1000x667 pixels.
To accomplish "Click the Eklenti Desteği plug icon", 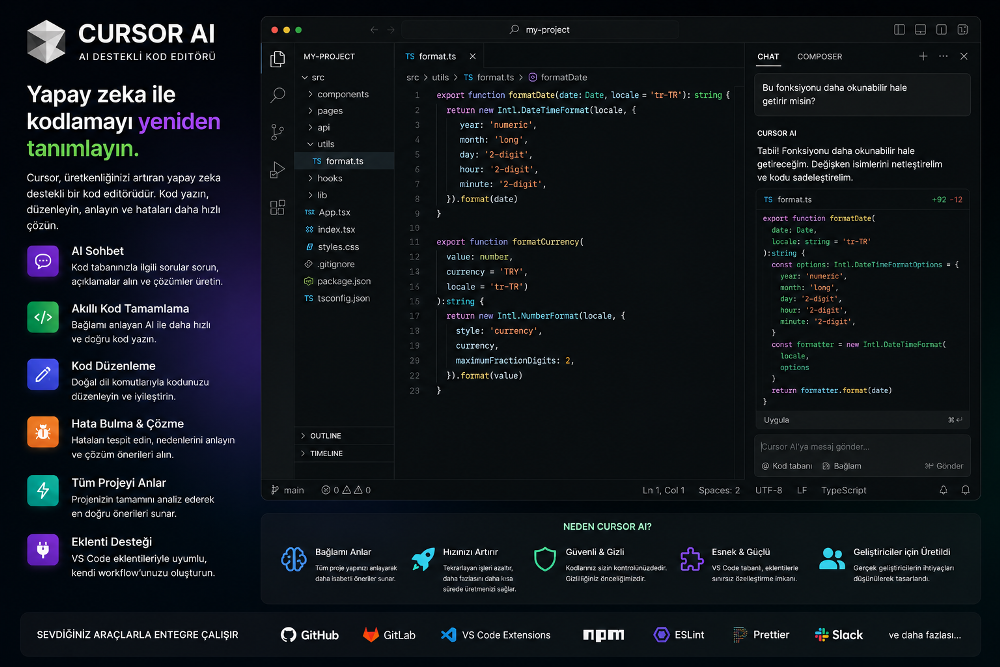I will coord(43,550).
